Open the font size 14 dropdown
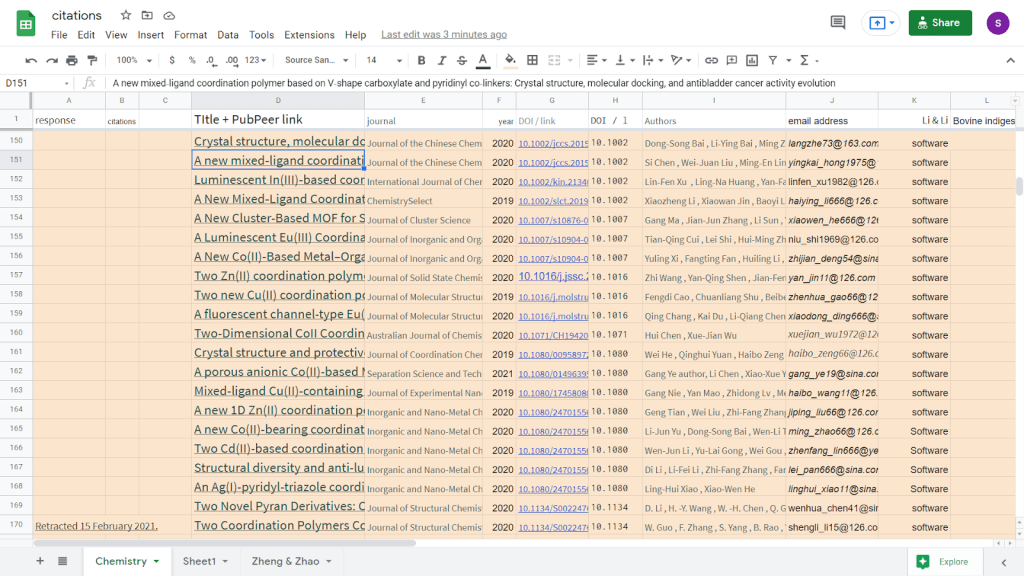Screen dimensions: 1024x576 pos(382,60)
